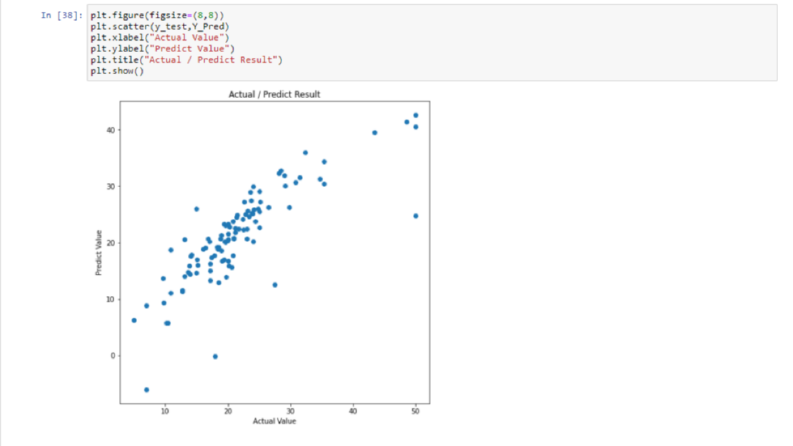Viewport: 793px width, 446px height.
Task: Click the x-axis label Actual Value
Action: 274,421
